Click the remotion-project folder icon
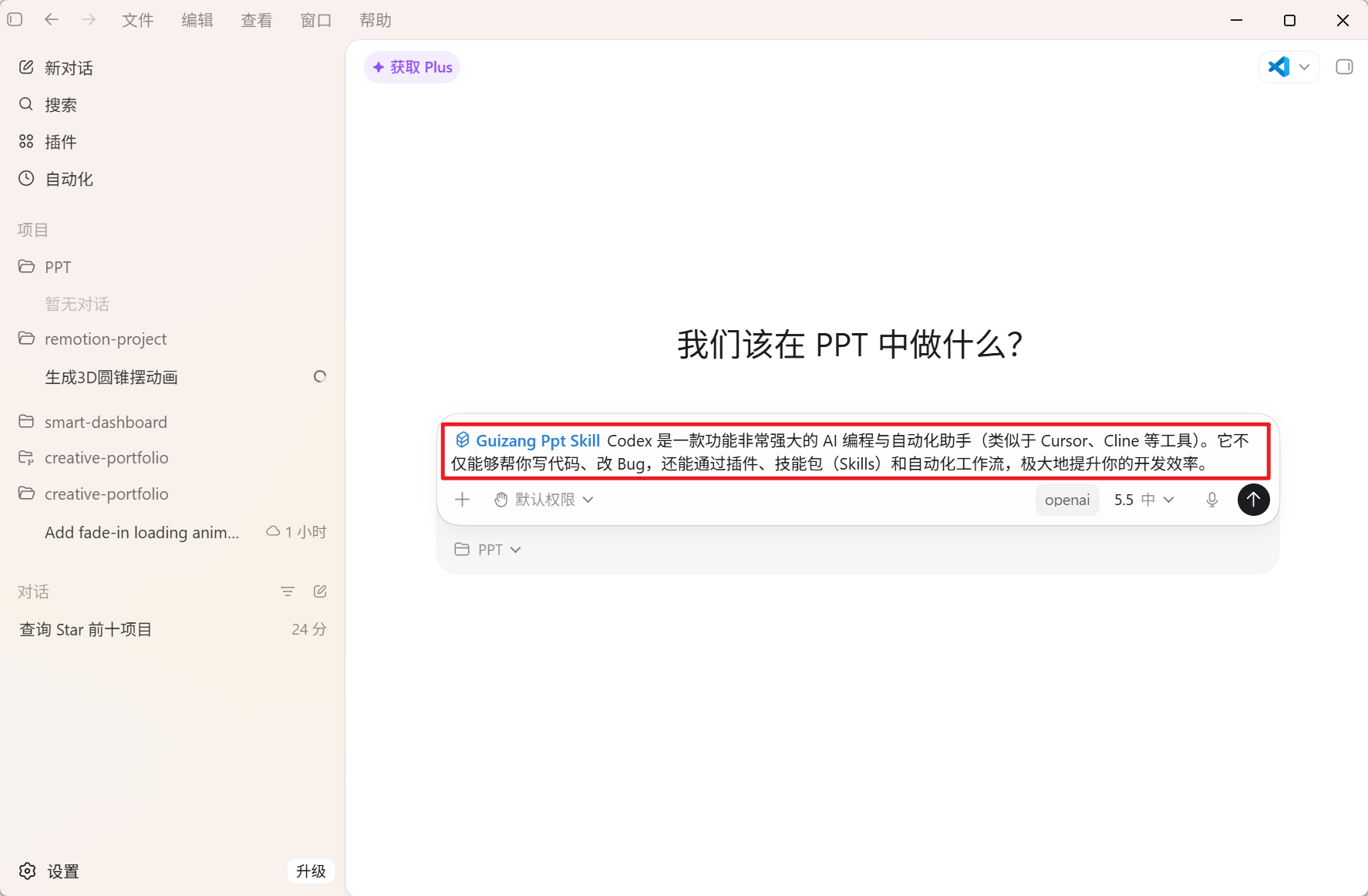The width and height of the screenshot is (1368, 896). (x=26, y=338)
